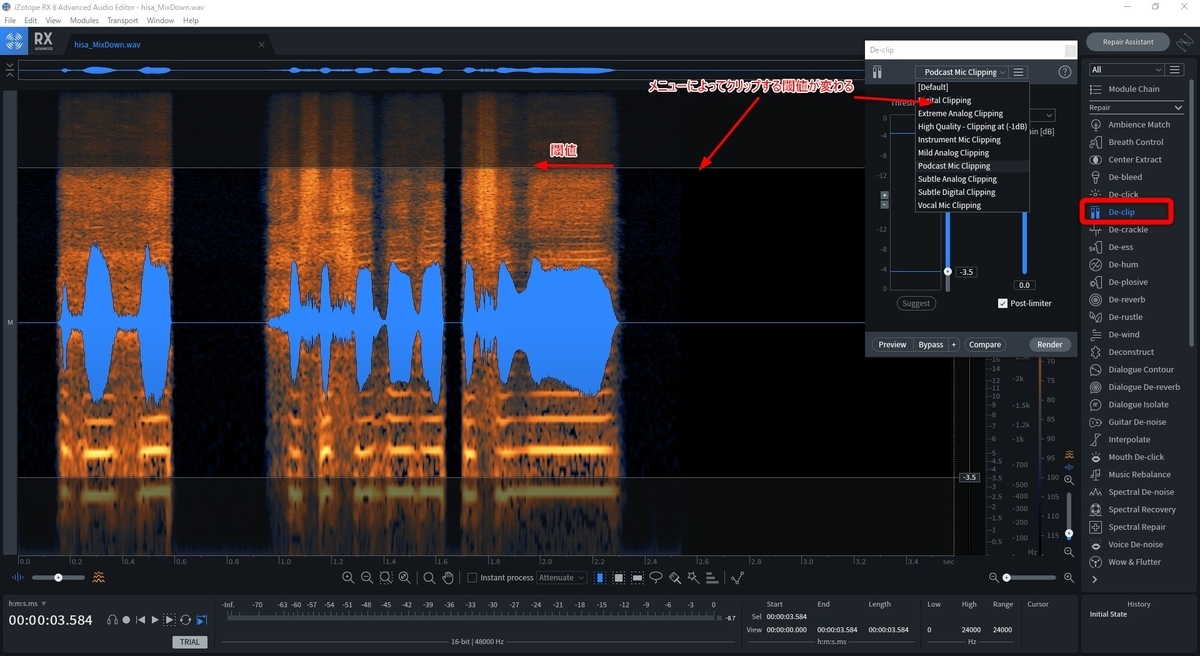Click the Render button

coord(1049,344)
